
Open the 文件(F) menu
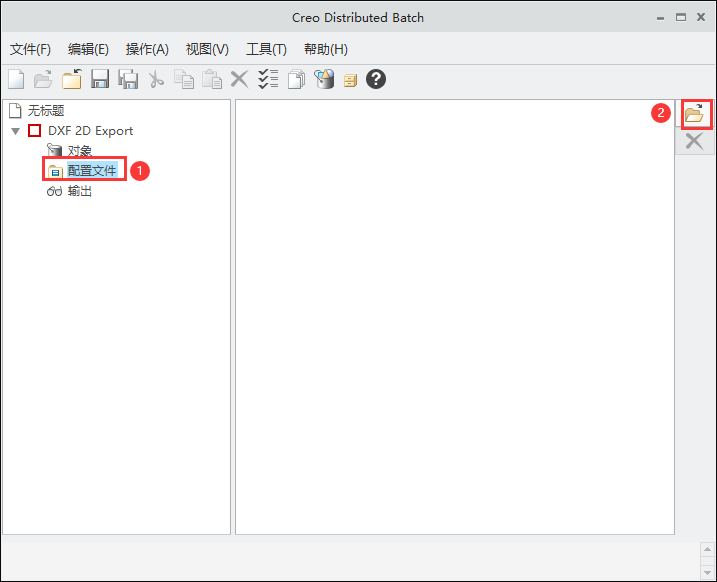point(30,49)
